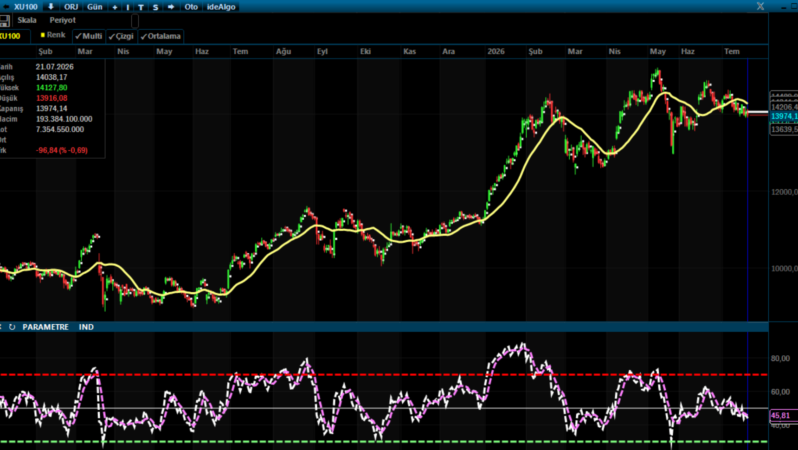Image resolution: width=798 pixels, height=450 pixels.
Task: Click the refresh icon beside PARAMETRE
Action: click(12, 327)
